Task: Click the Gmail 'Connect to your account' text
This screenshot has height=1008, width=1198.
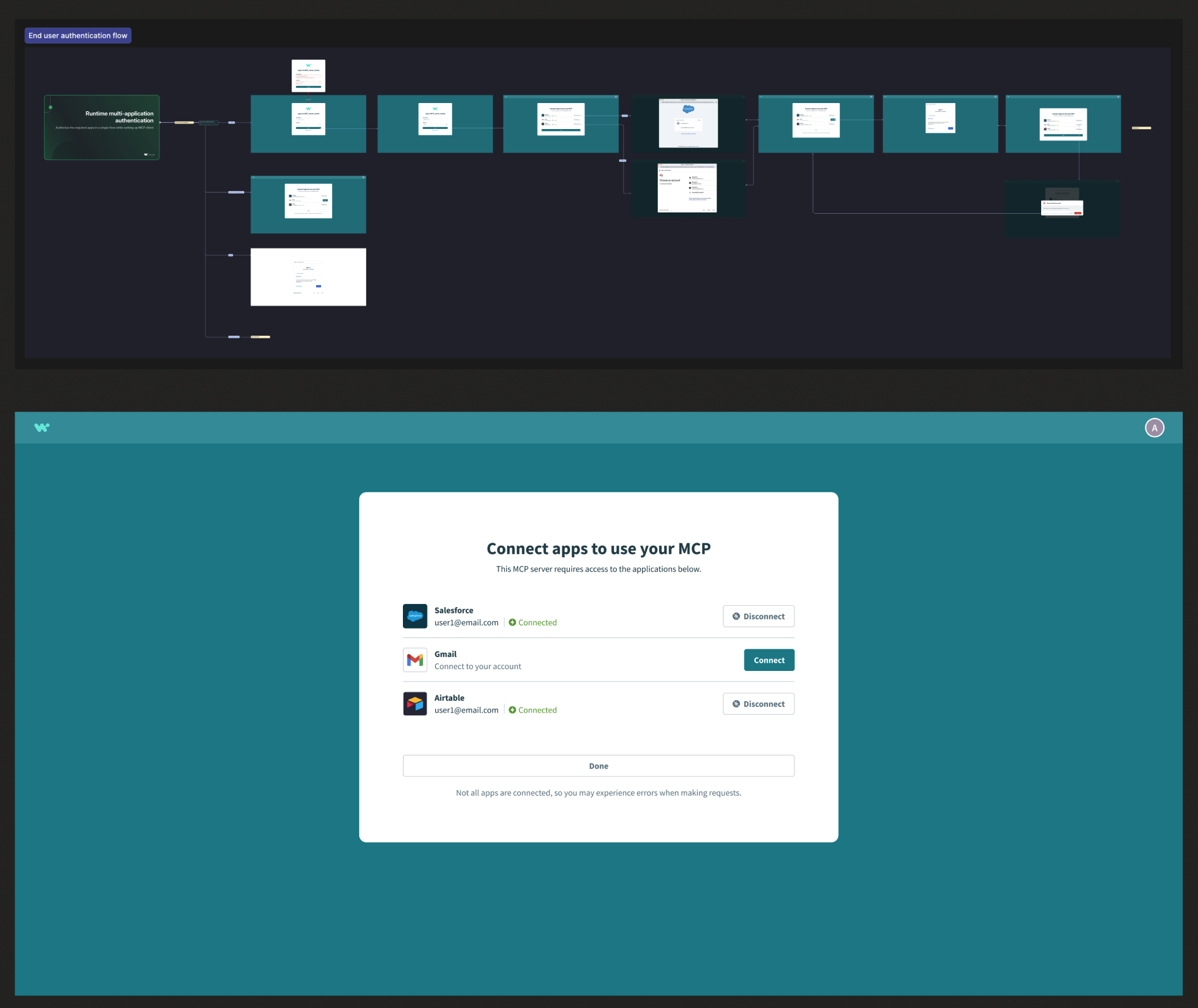Action: pyautogui.click(x=478, y=666)
